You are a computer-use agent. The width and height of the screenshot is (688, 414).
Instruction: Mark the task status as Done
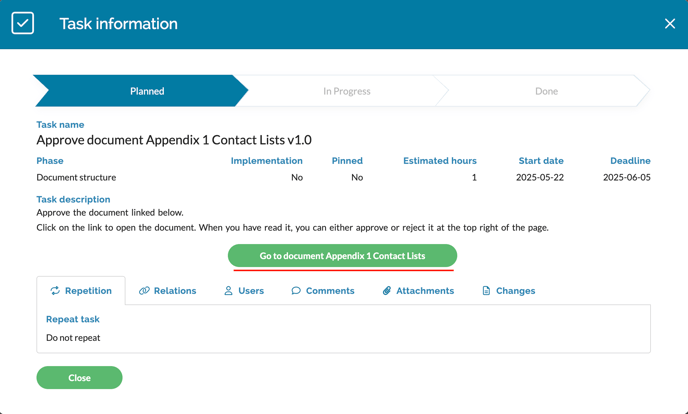[x=546, y=91]
